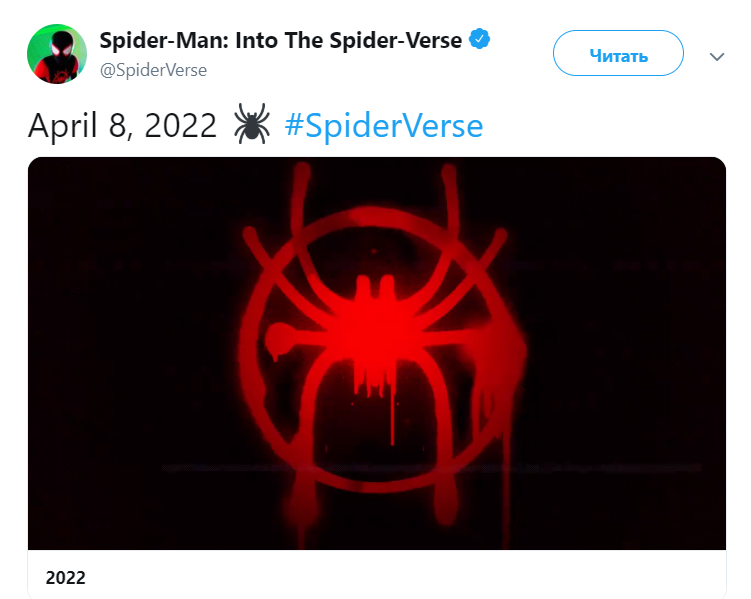
Task: Click the black spider emoji in the tweet
Action: (x=251, y=126)
